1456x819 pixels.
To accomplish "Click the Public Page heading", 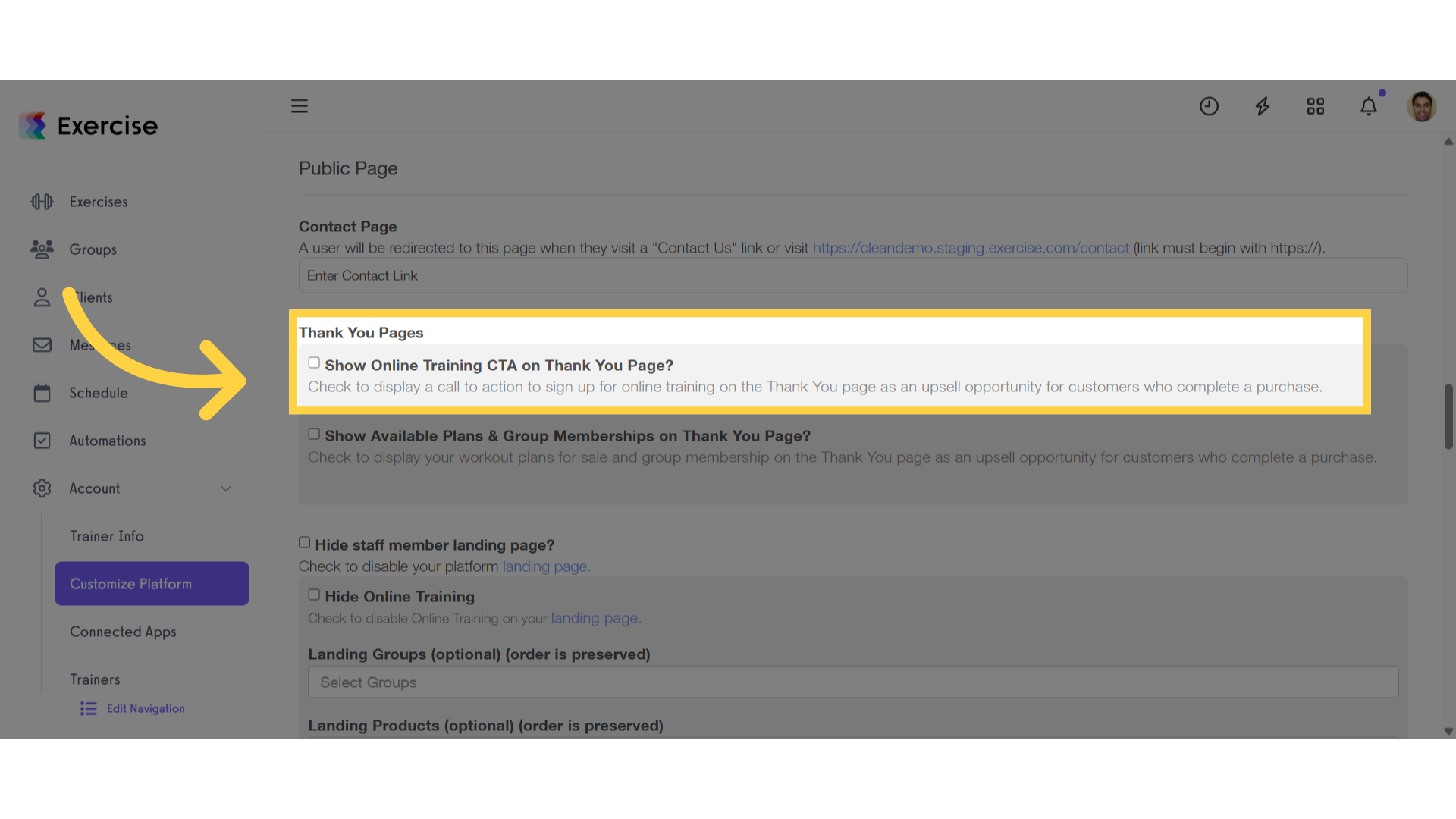I will pyautogui.click(x=348, y=168).
